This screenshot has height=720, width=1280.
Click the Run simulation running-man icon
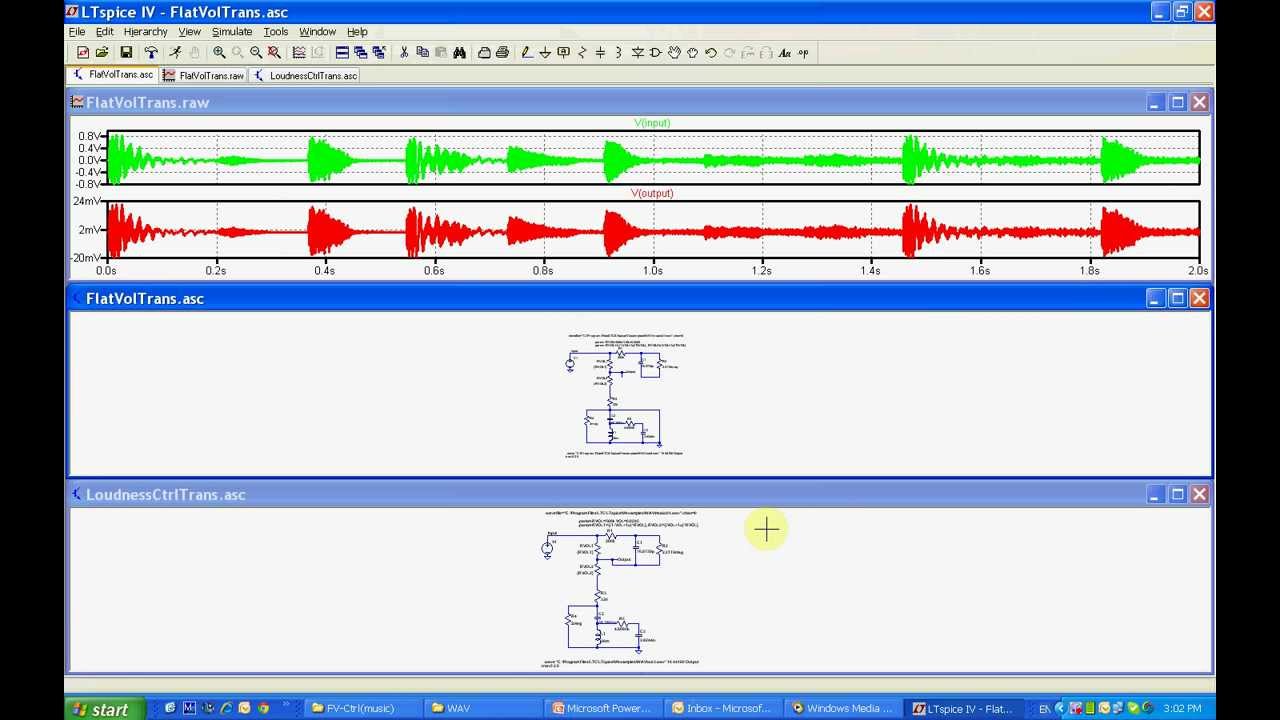coord(175,53)
